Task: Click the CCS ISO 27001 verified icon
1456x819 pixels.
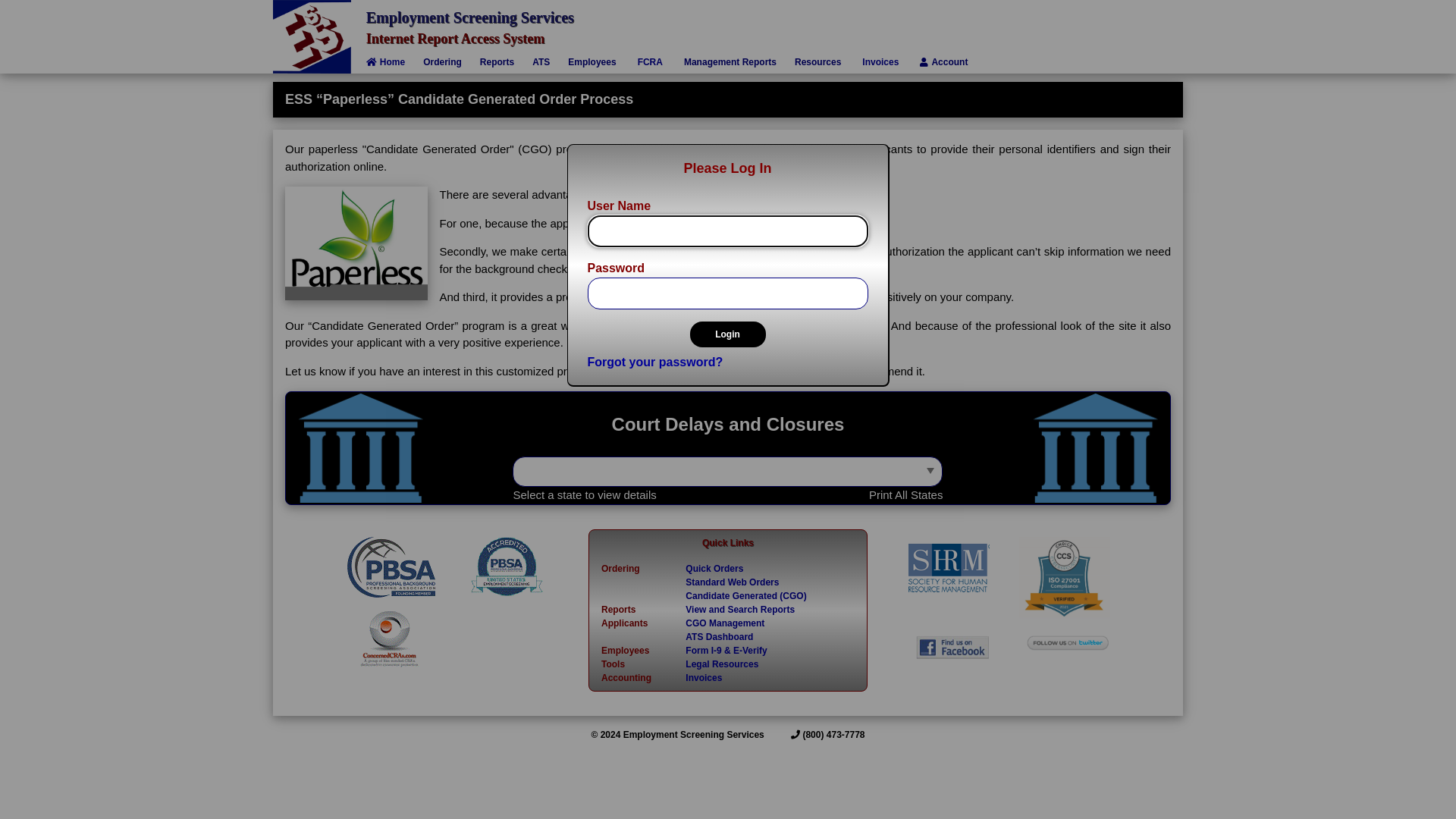Action: (x=1063, y=578)
